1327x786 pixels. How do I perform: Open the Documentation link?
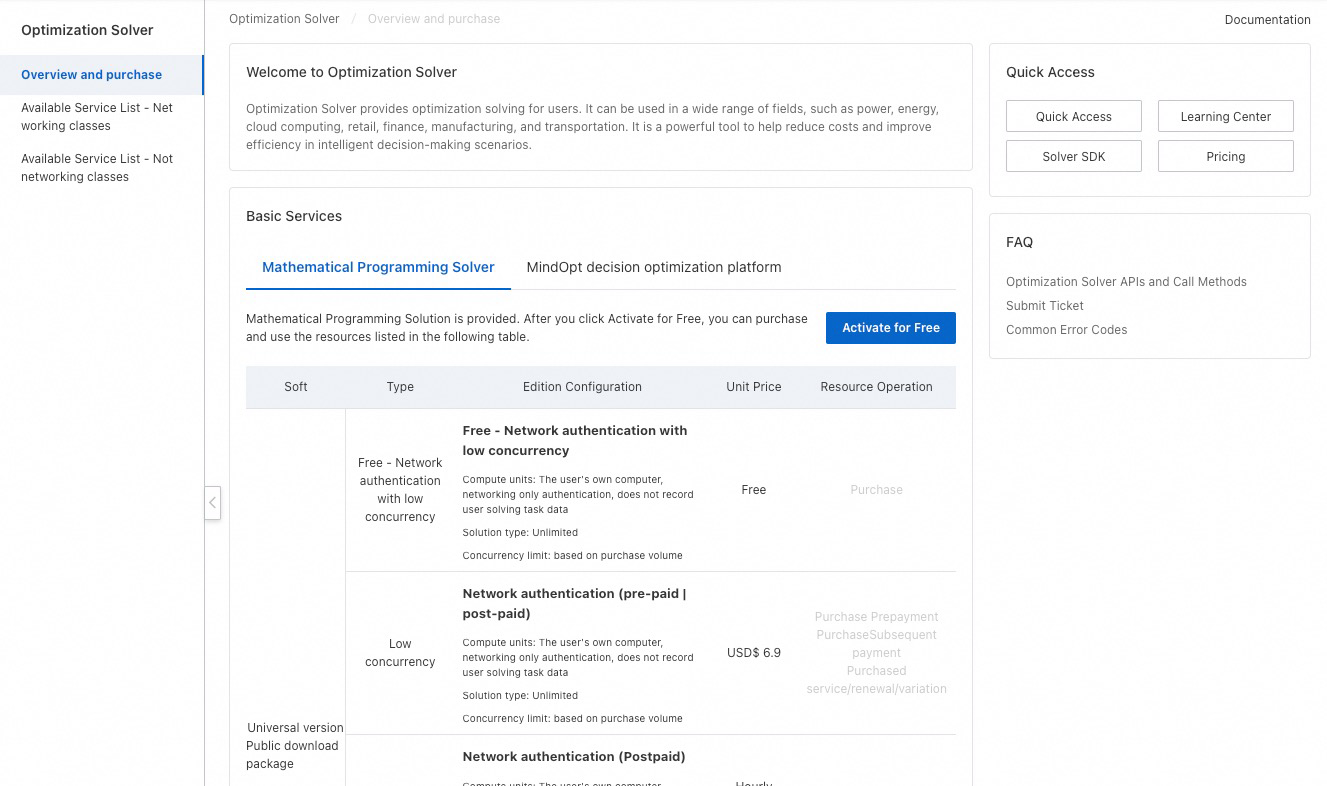(1267, 20)
